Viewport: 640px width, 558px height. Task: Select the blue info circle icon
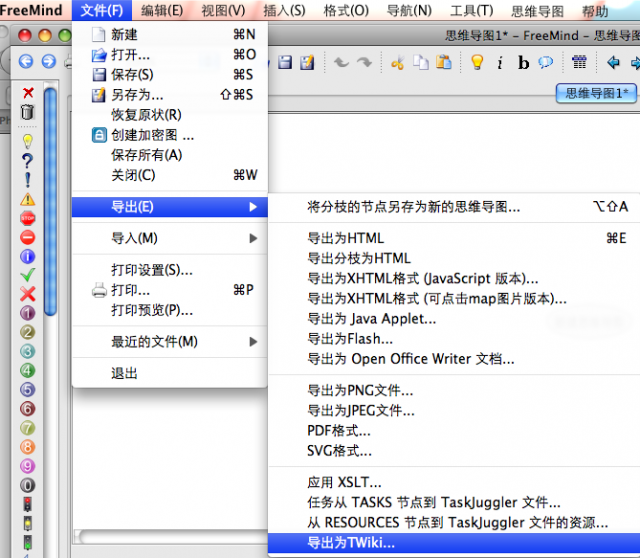pyautogui.click(x=27, y=256)
